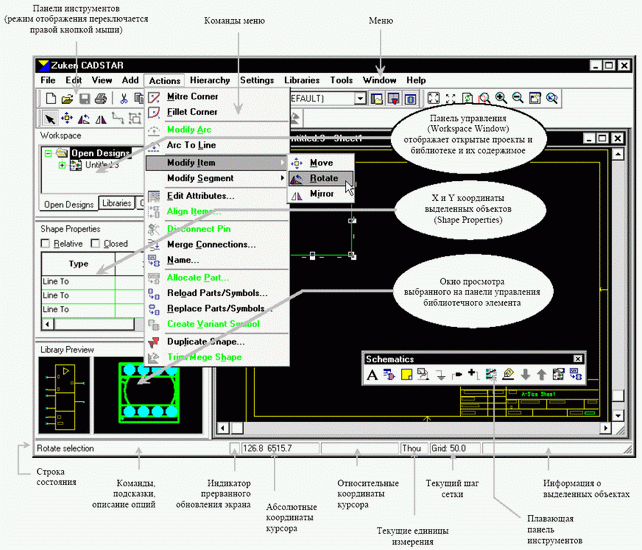Click the Type column header
The image size is (642, 550).
point(78,264)
